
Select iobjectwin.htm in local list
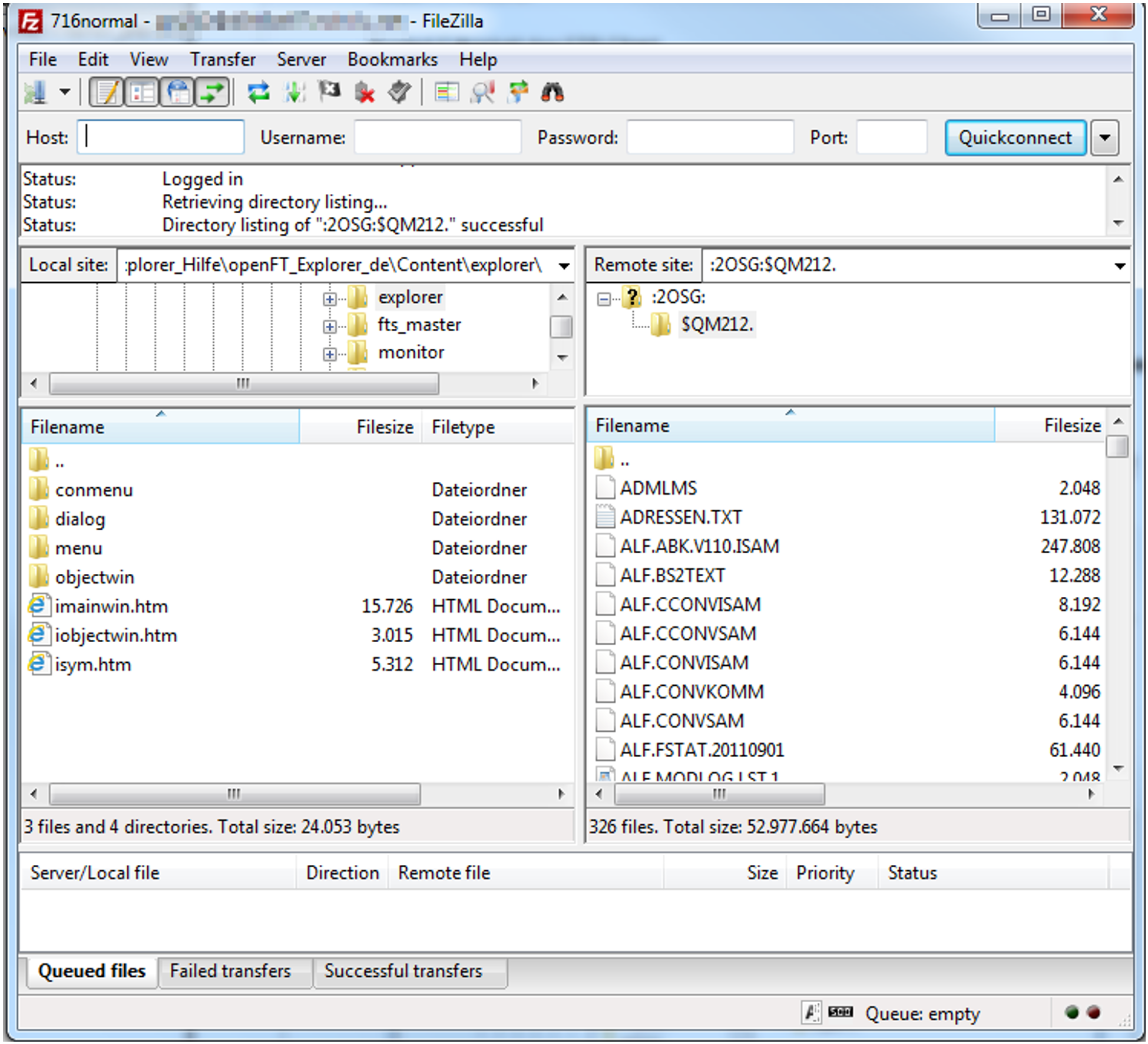[x=116, y=636]
